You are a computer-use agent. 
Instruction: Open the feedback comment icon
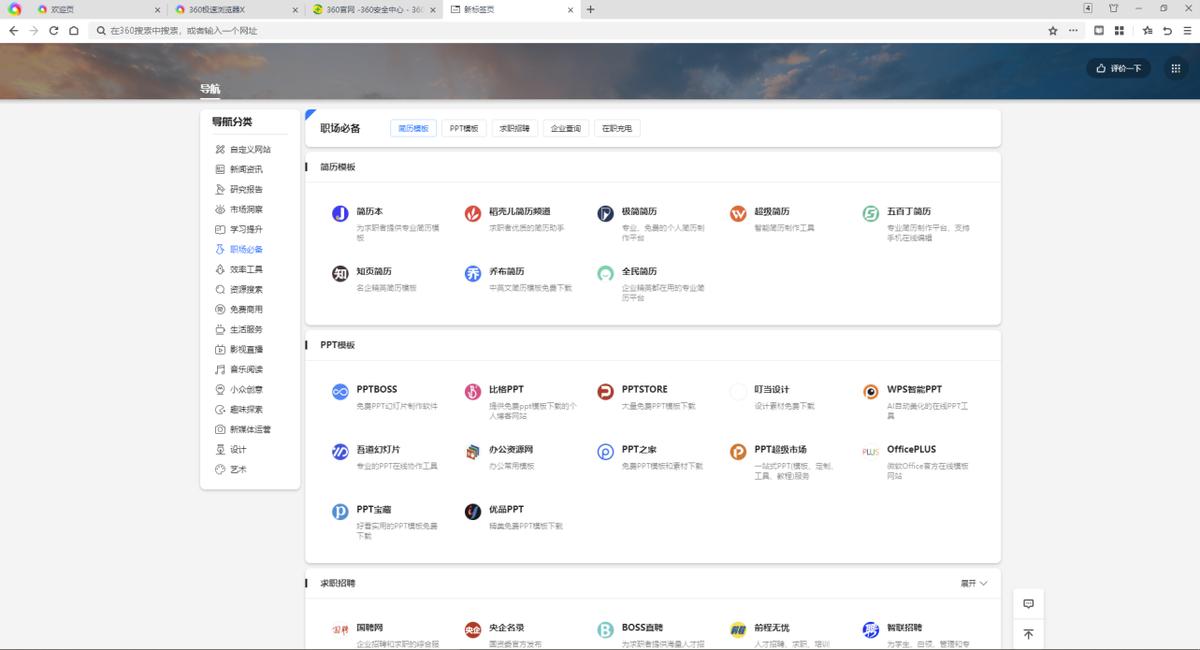click(1028, 603)
